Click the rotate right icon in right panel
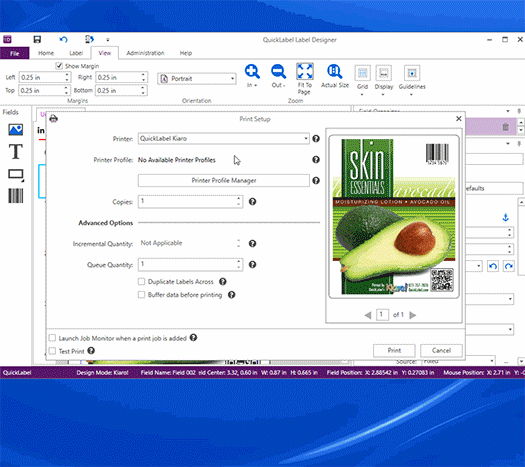The width and height of the screenshot is (525, 467). click(509, 266)
